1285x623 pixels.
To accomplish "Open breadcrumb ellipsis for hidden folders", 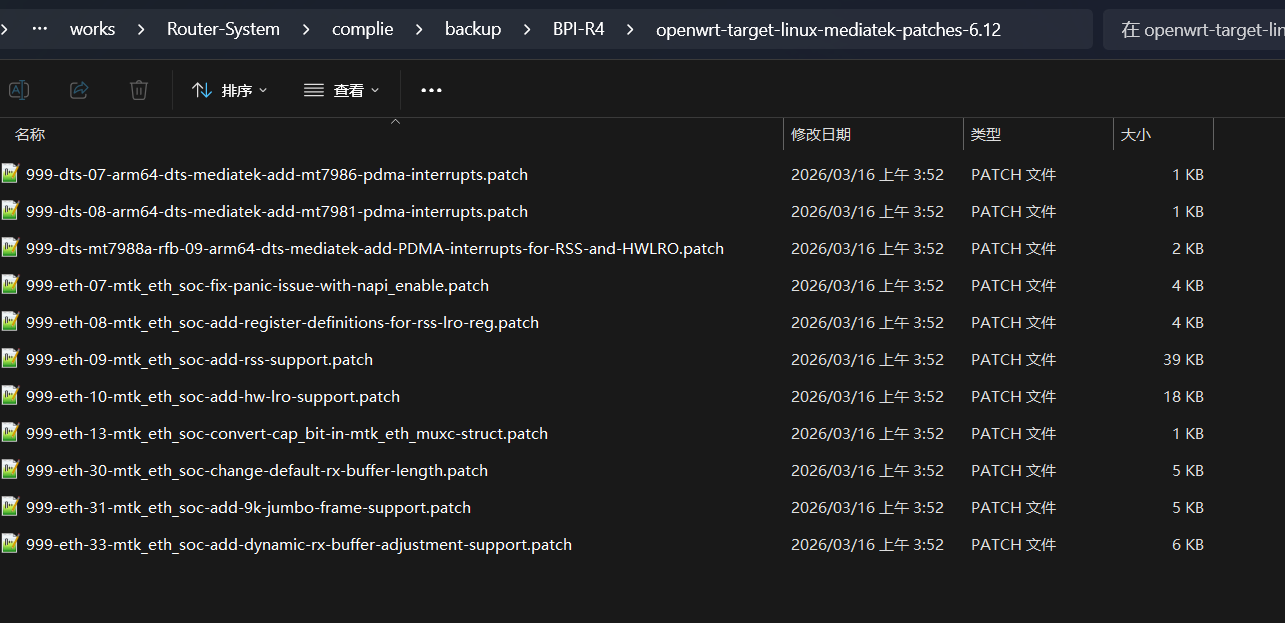I will (40, 29).
